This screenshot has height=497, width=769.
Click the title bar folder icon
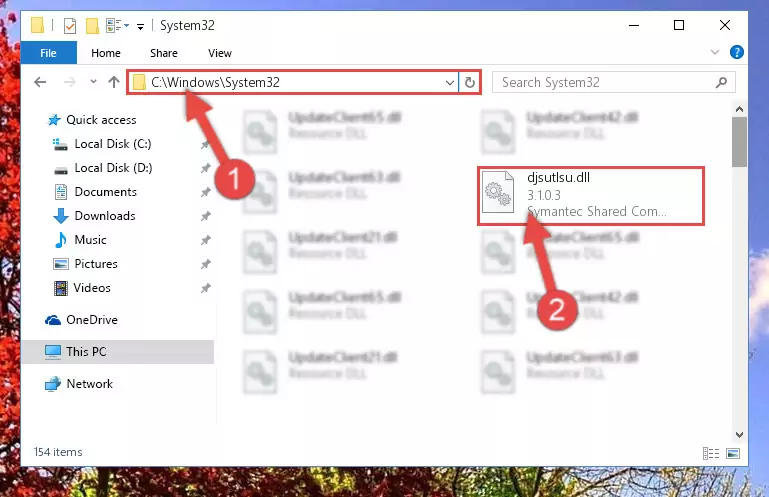37,25
